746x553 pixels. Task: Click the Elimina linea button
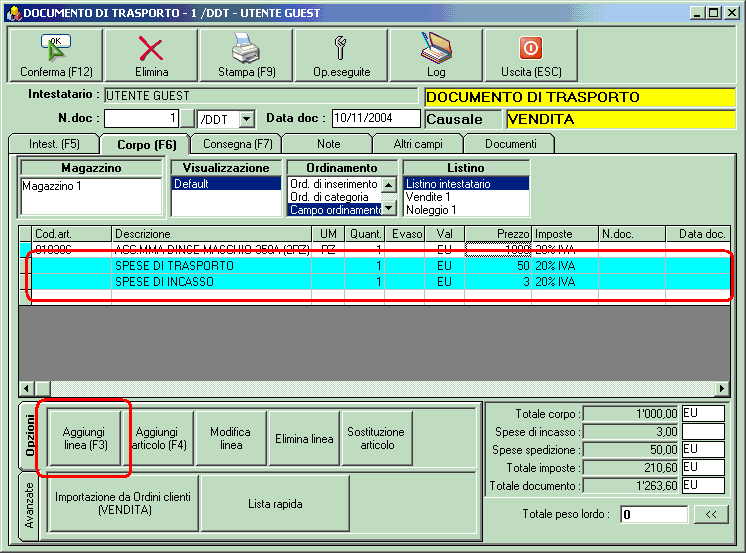303,438
